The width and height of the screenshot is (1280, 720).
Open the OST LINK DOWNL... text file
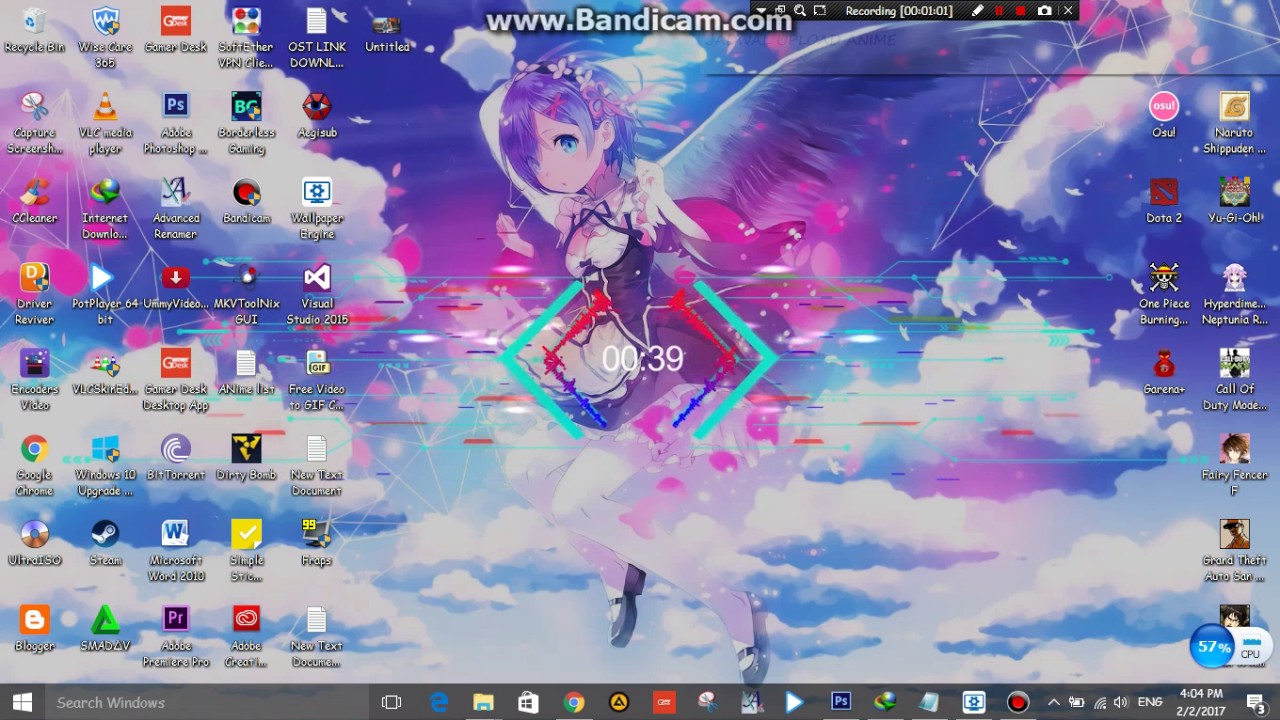pos(317,37)
